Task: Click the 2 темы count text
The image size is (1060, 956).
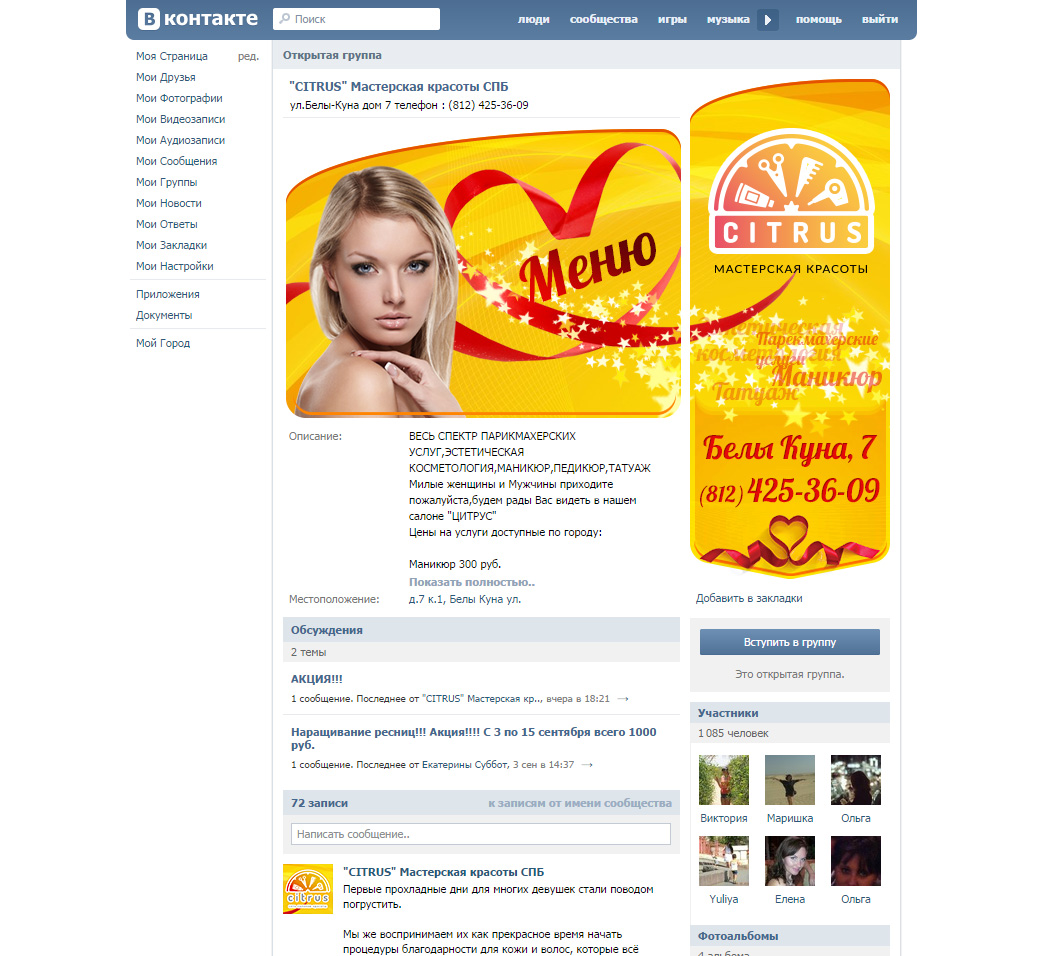Action: [x=308, y=652]
